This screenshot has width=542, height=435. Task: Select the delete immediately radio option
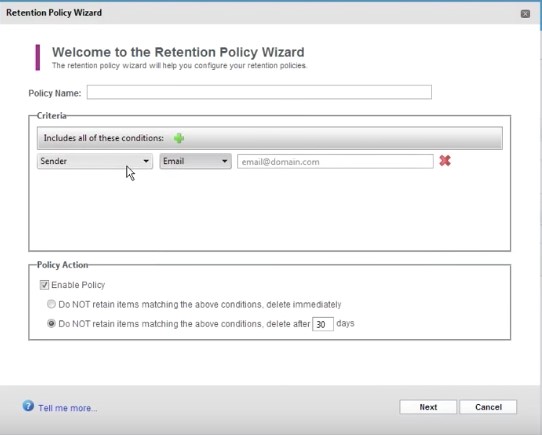coord(51,304)
